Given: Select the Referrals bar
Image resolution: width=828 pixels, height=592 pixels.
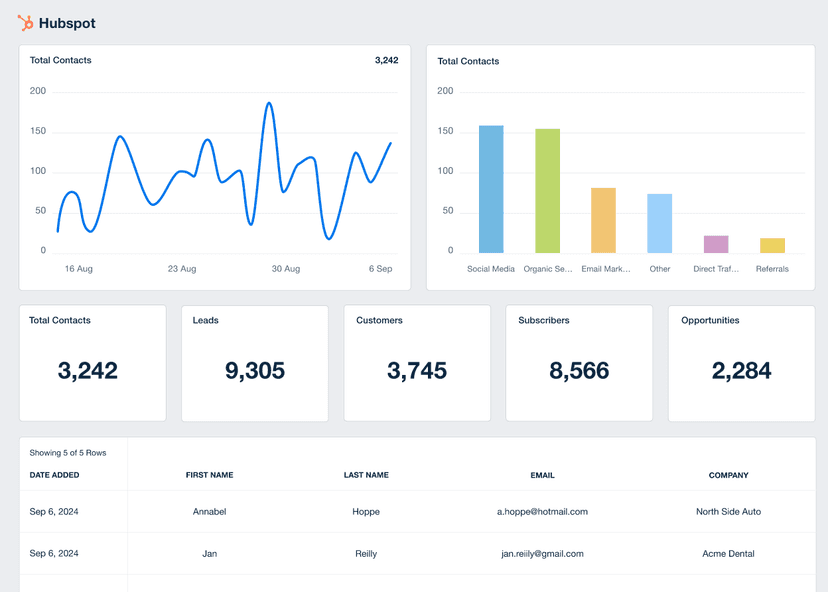Looking at the screenshot, I should 771,244.
